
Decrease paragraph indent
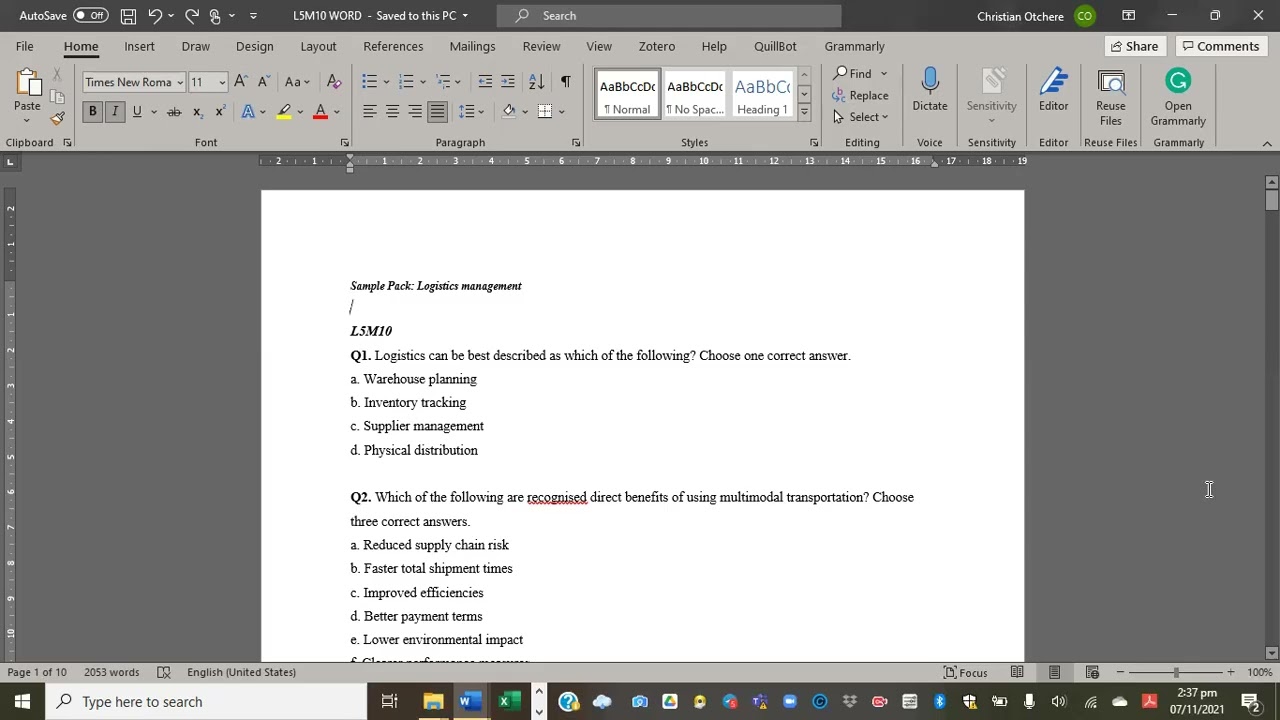485,82
